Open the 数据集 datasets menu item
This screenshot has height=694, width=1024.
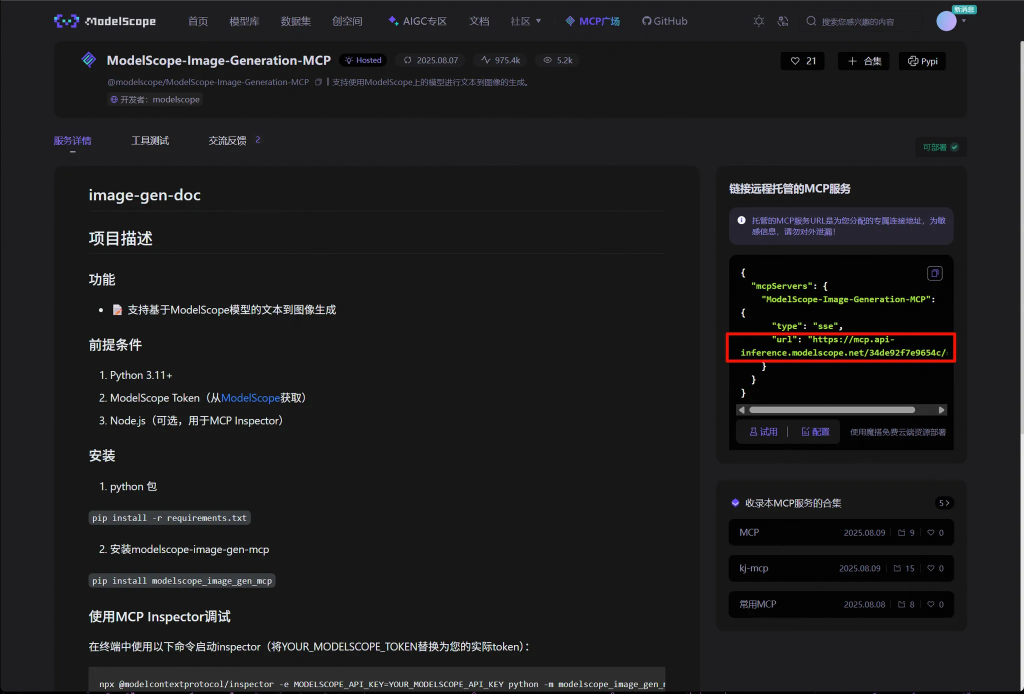click(296, 21)
